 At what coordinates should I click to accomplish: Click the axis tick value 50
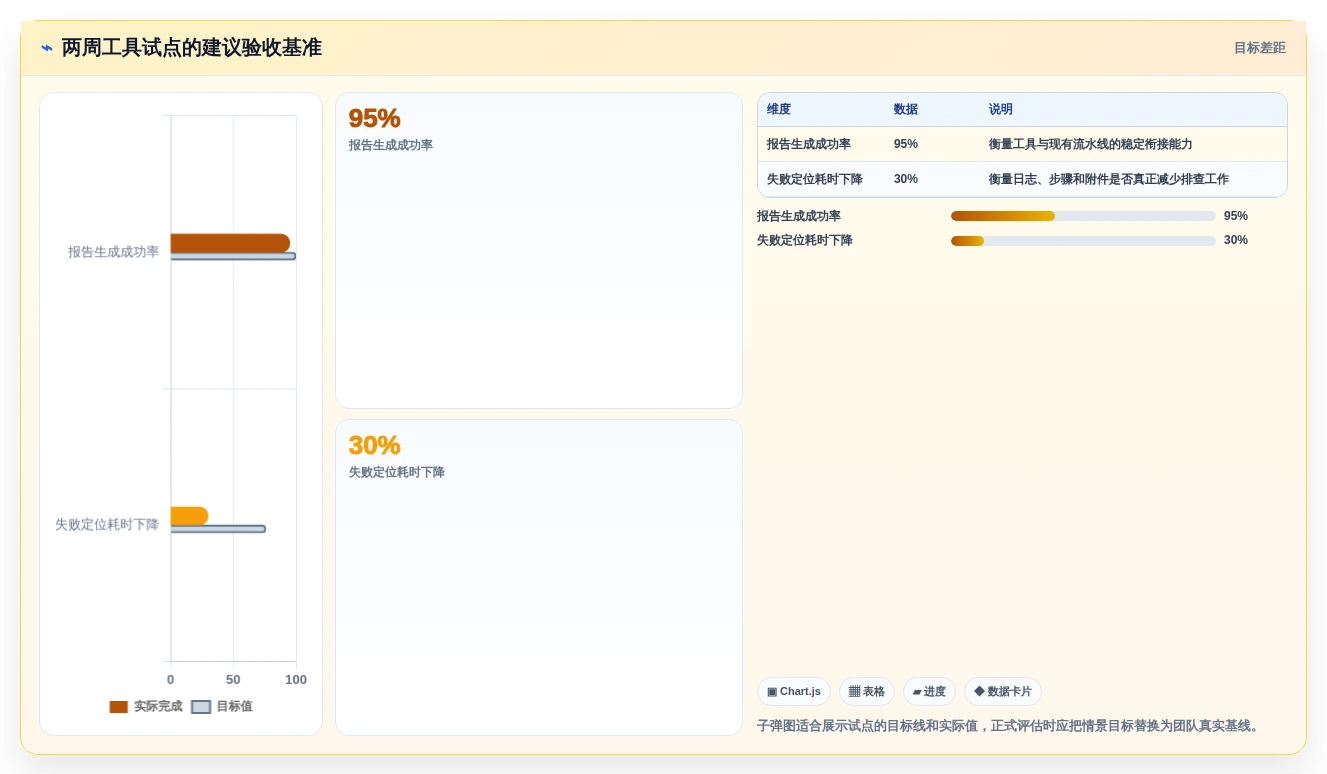pyautogui.click(x=233, y=680)
